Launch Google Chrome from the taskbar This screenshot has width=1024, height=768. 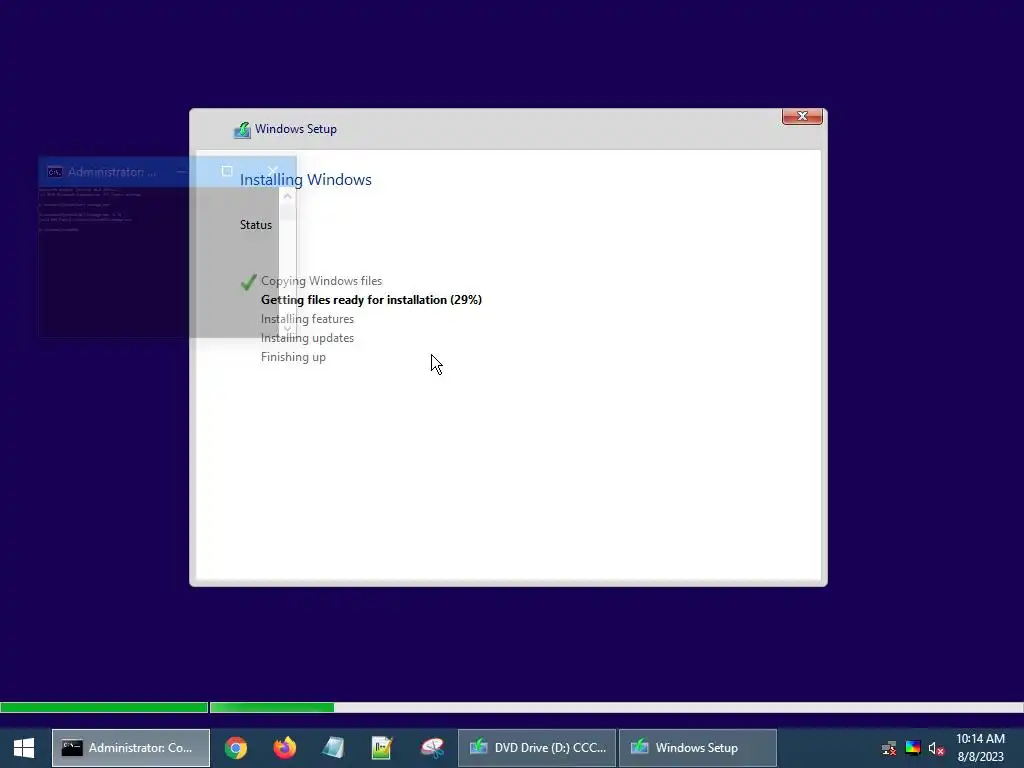(x=236, y=748)
